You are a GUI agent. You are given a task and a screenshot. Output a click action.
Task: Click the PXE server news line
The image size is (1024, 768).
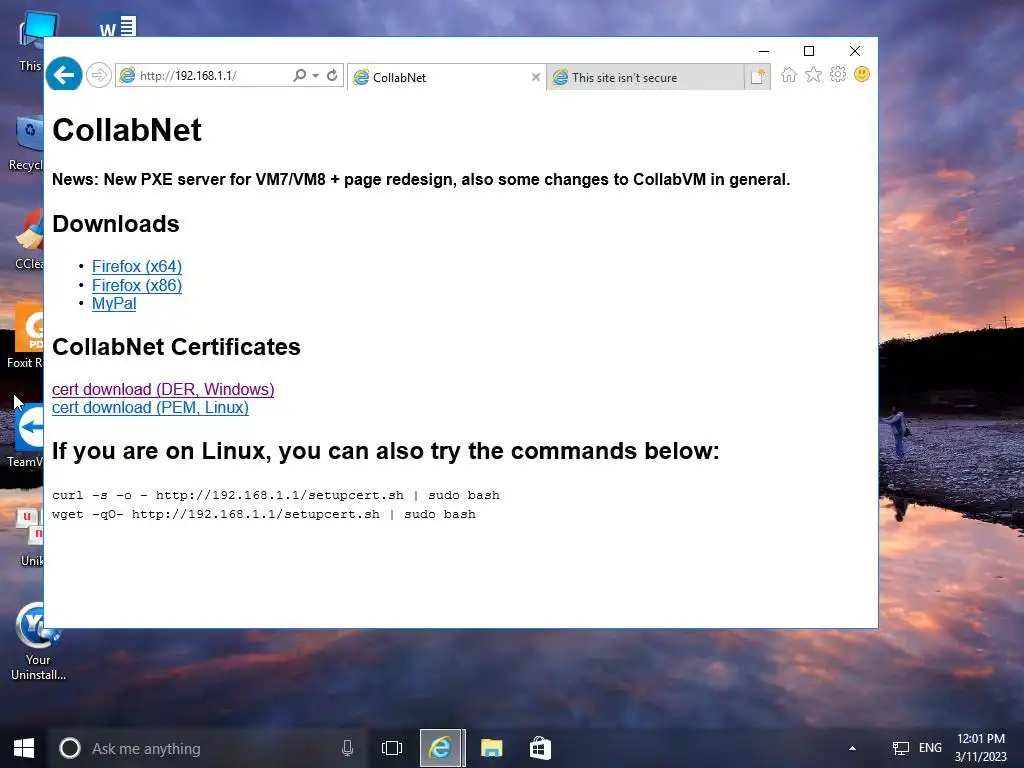point(421,180)
